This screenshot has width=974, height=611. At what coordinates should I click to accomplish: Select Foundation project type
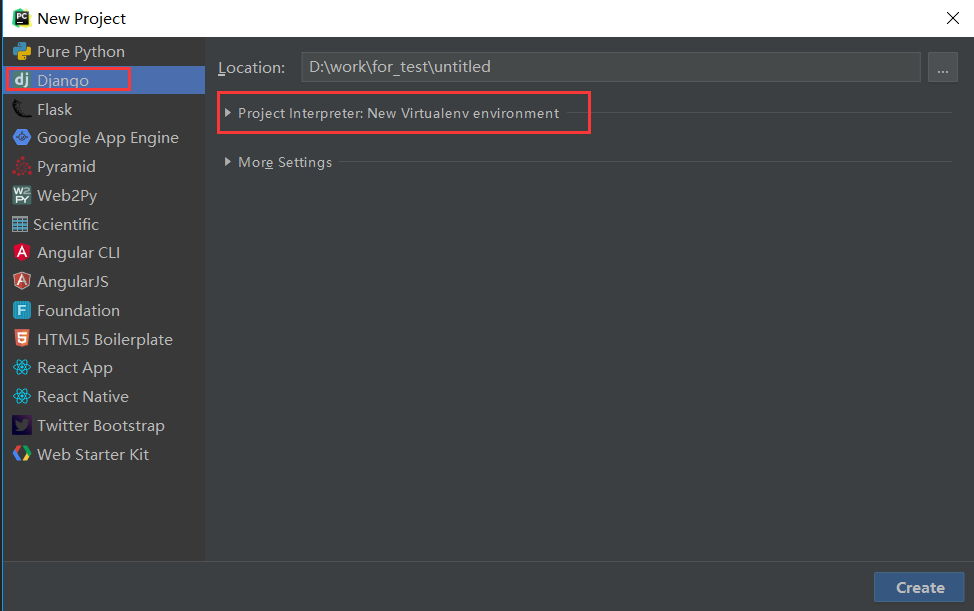(78, 311)
